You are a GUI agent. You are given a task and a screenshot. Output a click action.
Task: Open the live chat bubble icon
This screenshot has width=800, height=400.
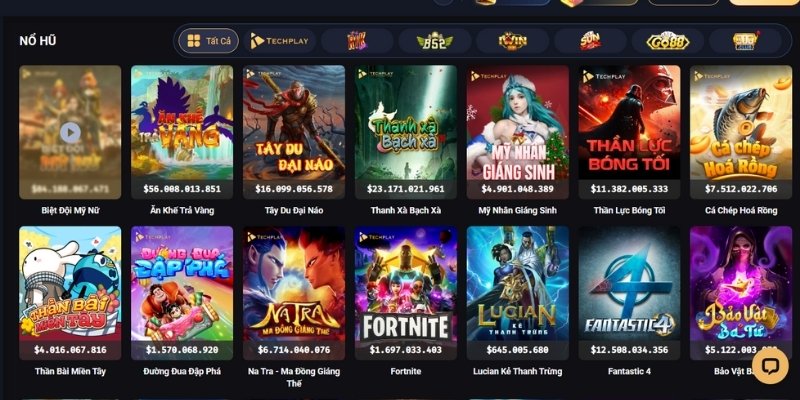coord(770,366)
